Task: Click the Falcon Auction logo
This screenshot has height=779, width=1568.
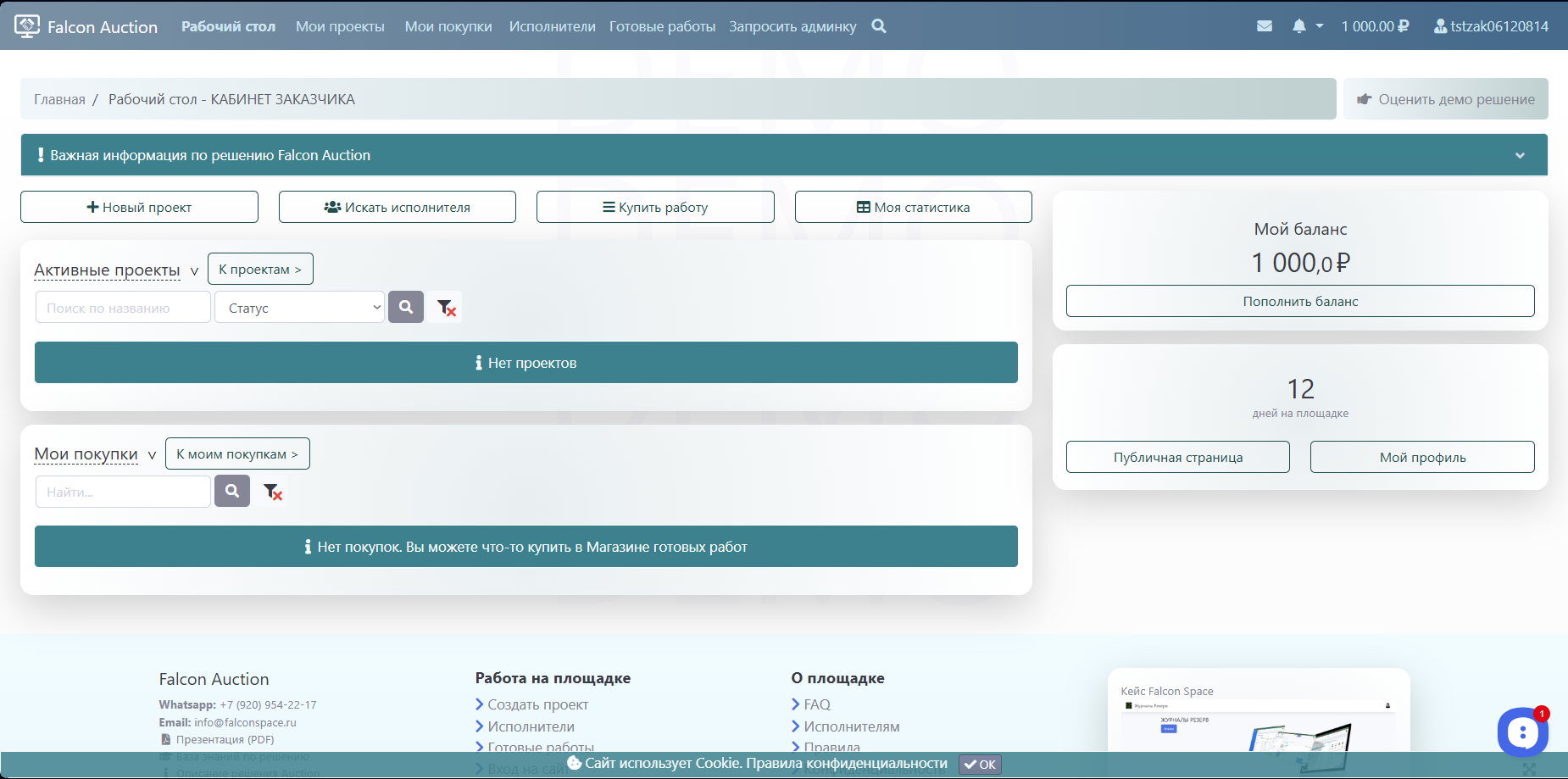Action: [x=86, y=26]
